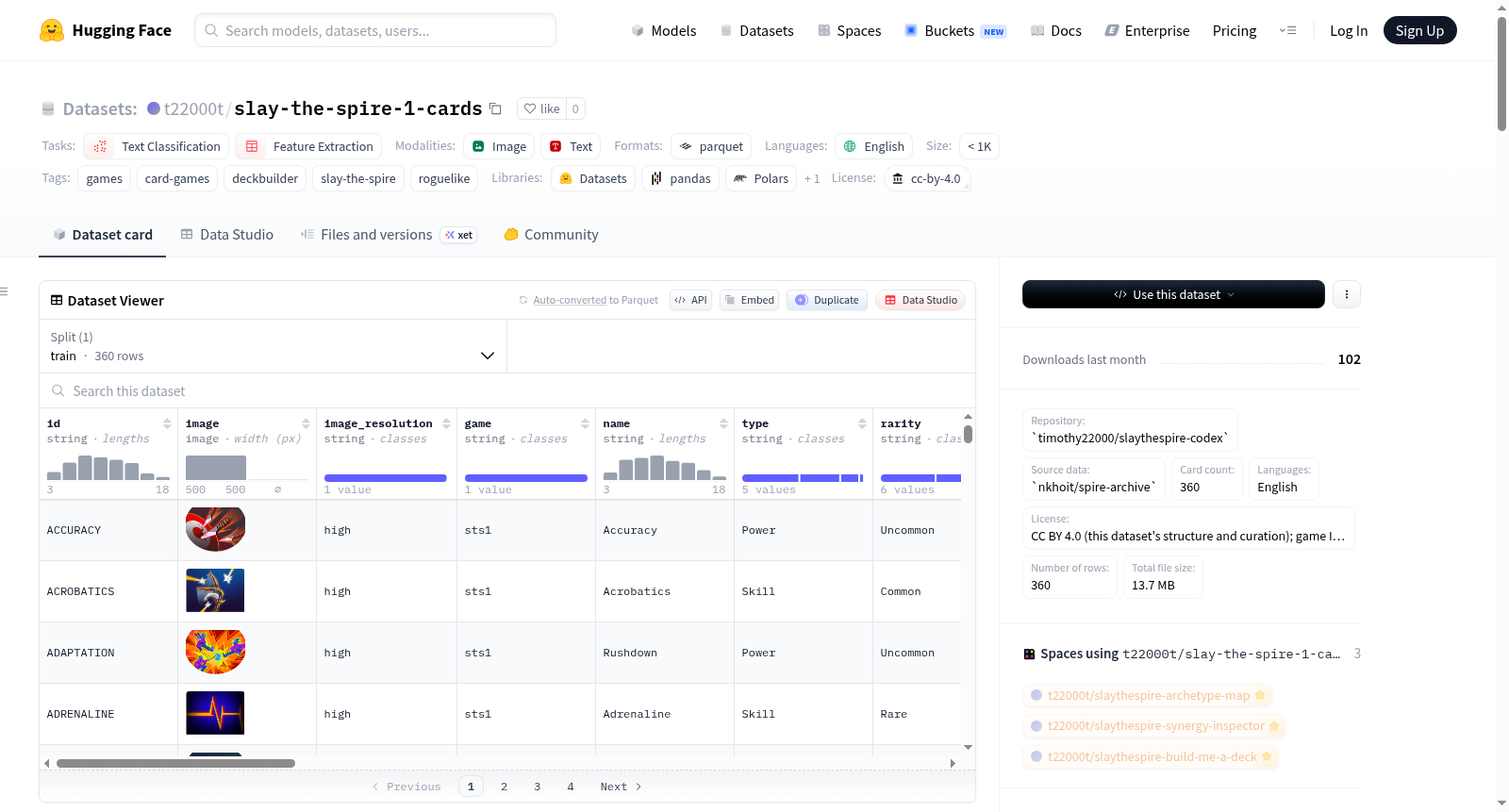
Task: Open the Text Classification task tag
Action: 157,146
